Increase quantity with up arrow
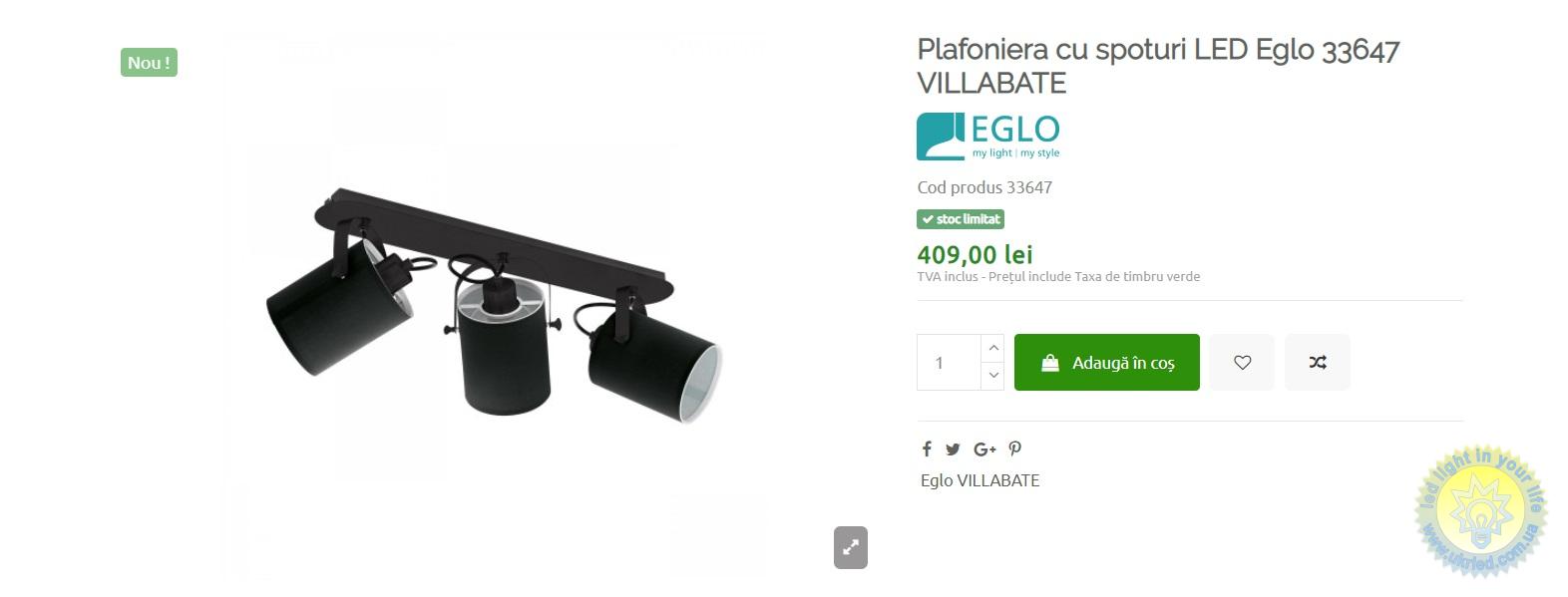 point(992,348)
